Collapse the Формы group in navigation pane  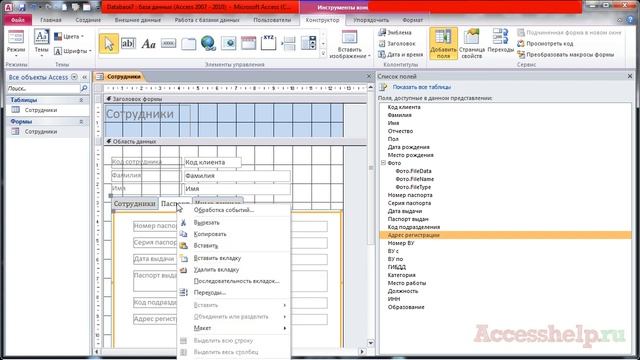81,122
